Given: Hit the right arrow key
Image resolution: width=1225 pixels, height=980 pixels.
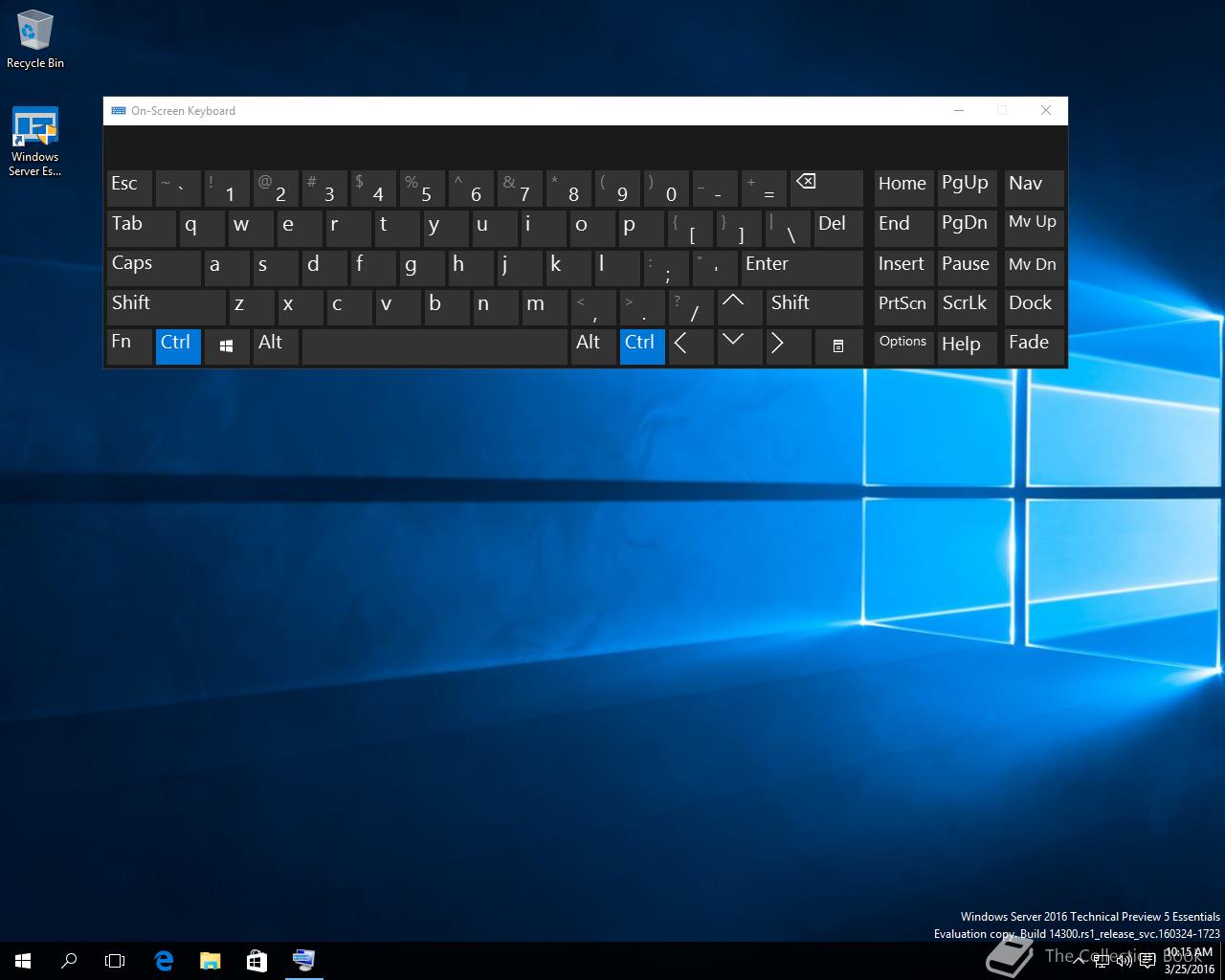Looking at the screenshot, I should [x=788, y=346].
